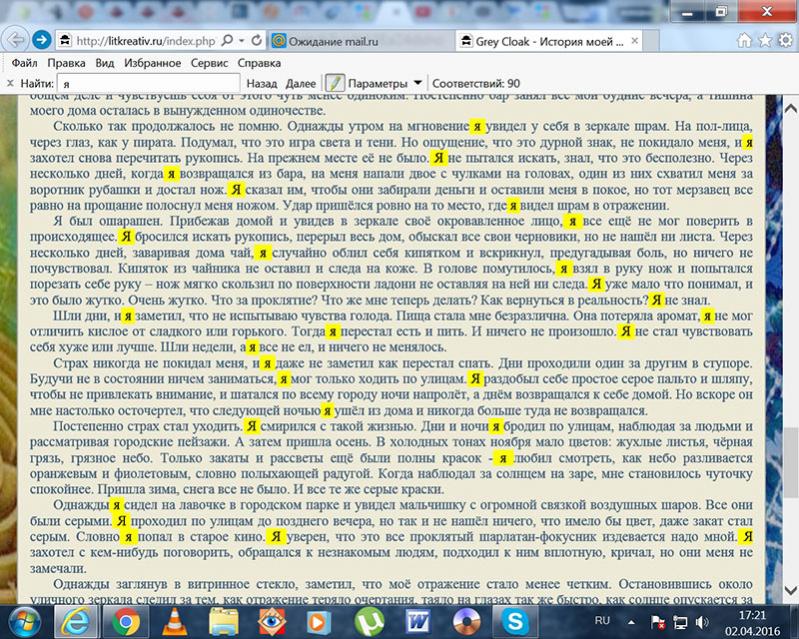The width and height of the screenshot is (799, 639).
Task: Open the Home page icon
Action: click(x=746, y=41)
